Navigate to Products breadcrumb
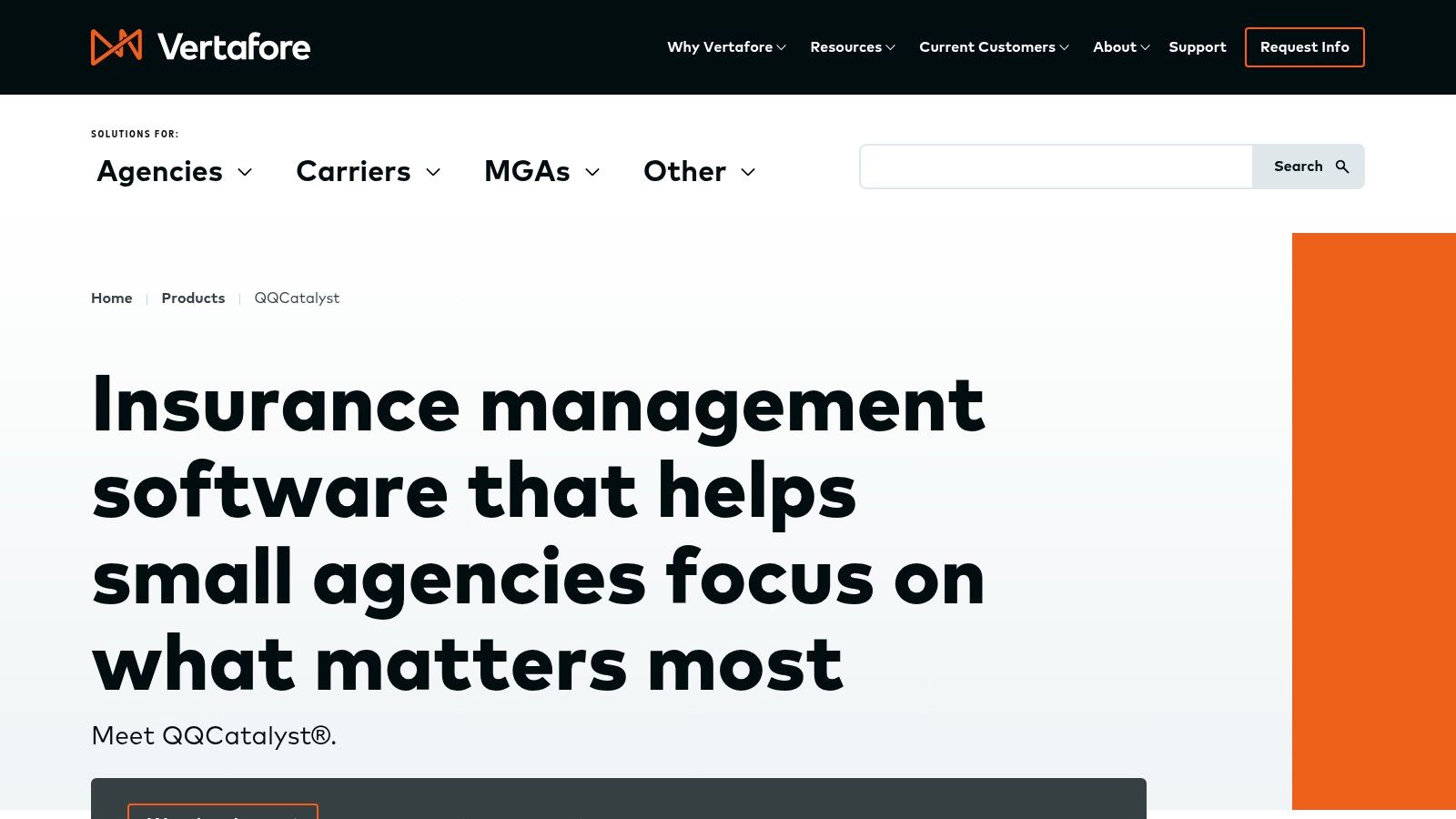 pyautogui.click(x=193, y=298)
